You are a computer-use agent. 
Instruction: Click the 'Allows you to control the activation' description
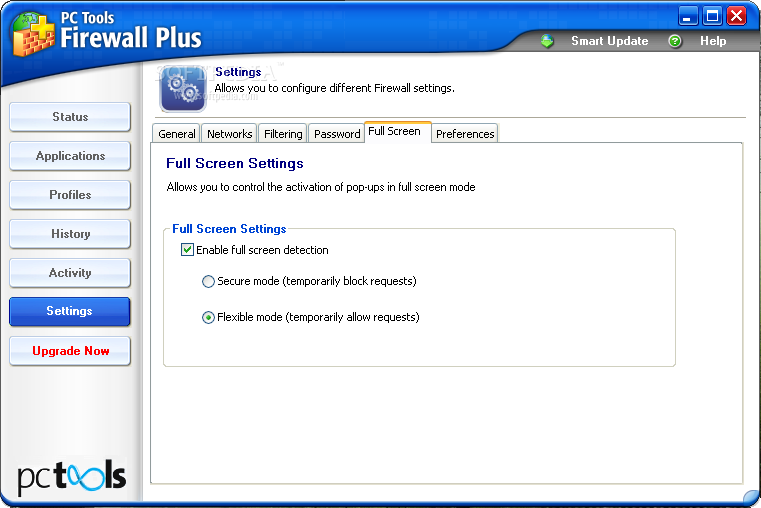click(x=321, y=187)
